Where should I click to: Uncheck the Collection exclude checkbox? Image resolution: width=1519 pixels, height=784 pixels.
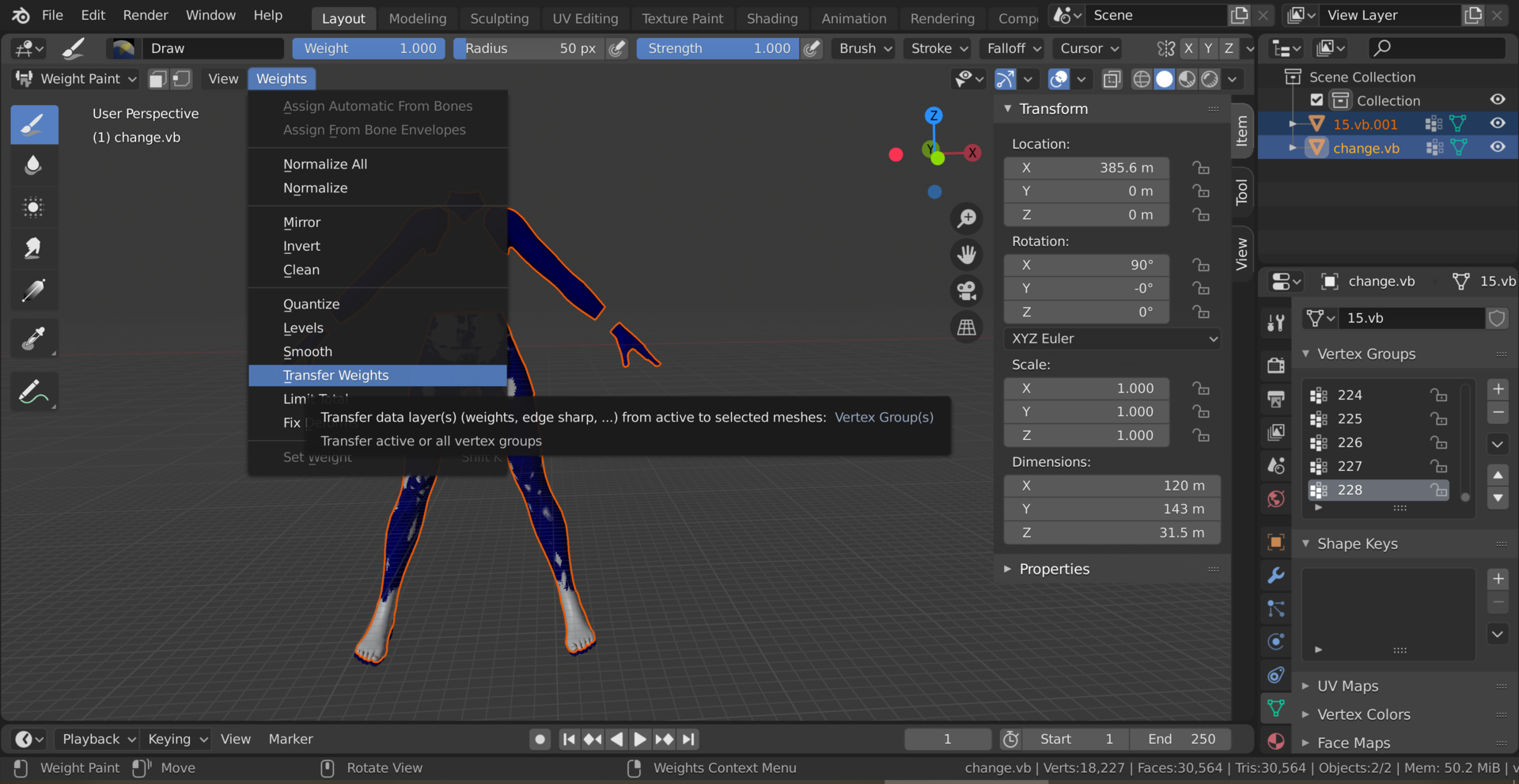1316,100
